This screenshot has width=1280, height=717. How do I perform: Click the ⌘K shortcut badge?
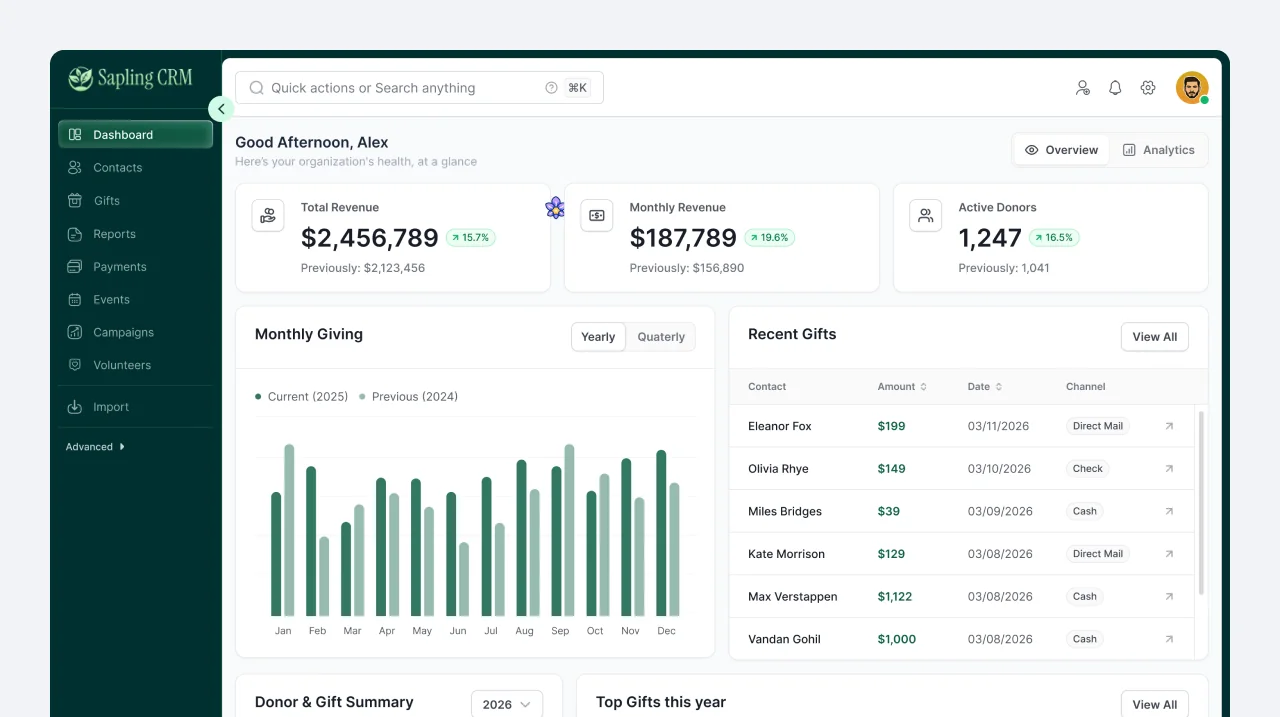point(577,88)
